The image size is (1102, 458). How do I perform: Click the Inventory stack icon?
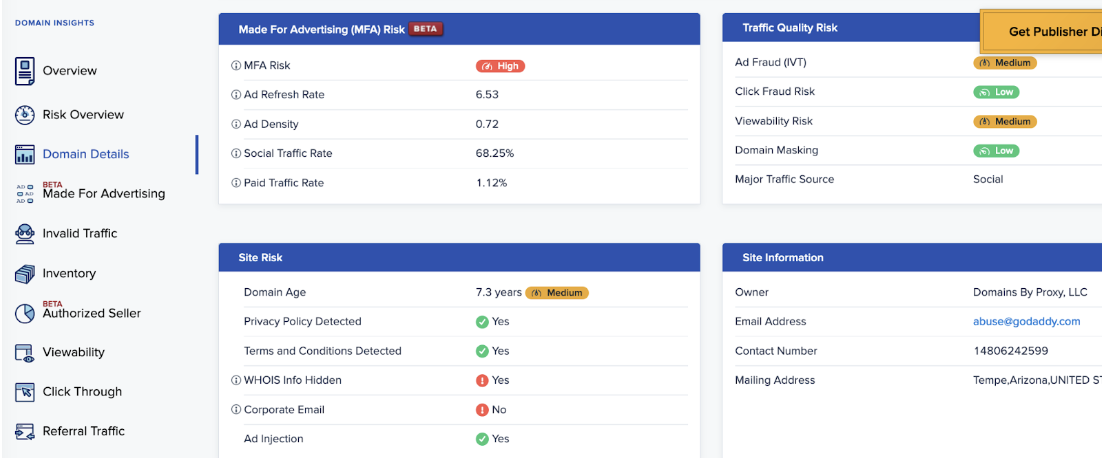tap(25, 274)
